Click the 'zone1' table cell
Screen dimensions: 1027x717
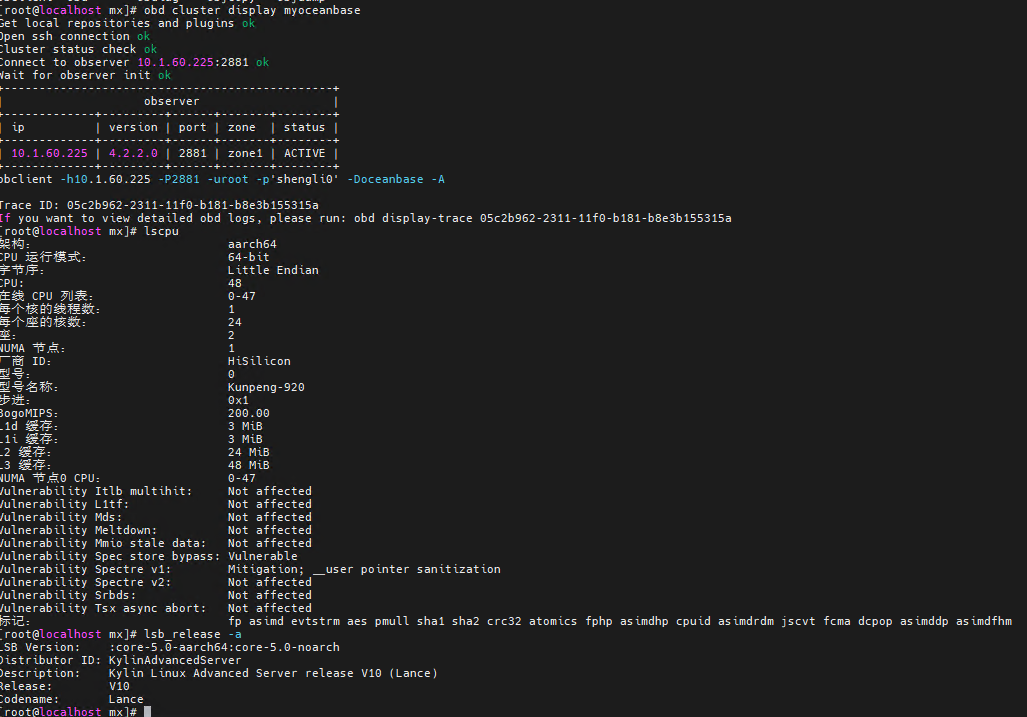(245, 153)
